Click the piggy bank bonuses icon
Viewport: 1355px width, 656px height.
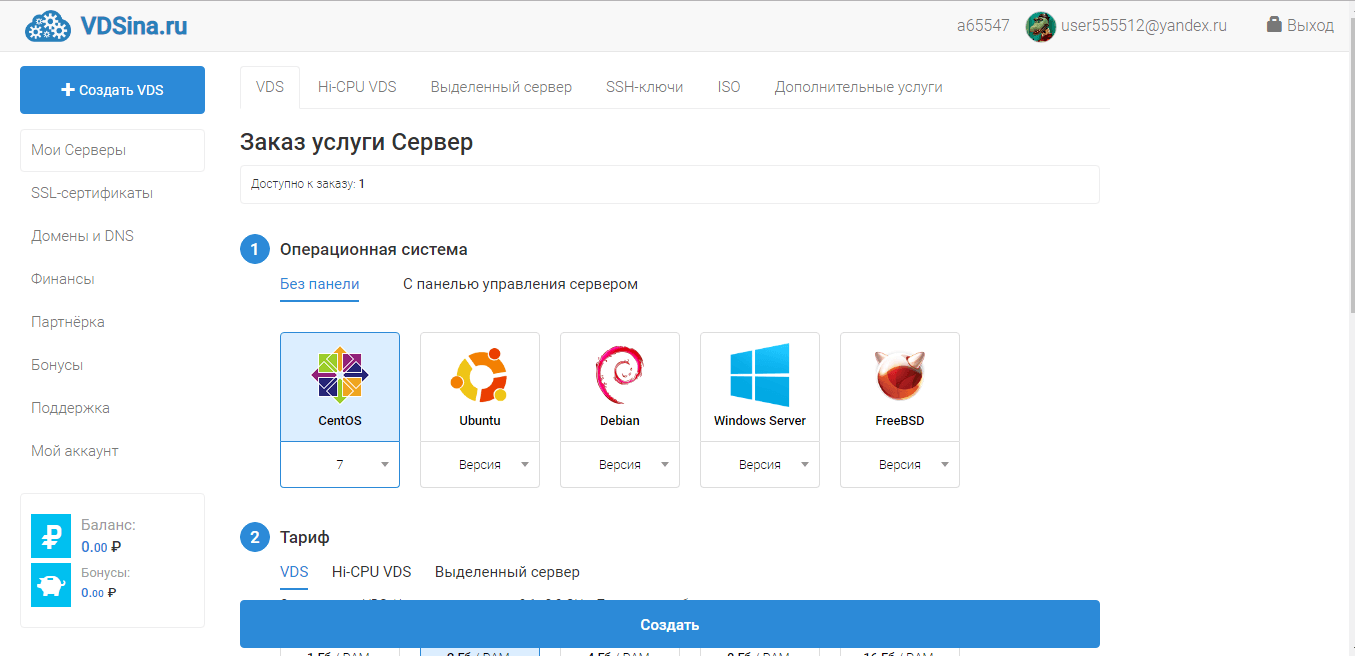51,584
